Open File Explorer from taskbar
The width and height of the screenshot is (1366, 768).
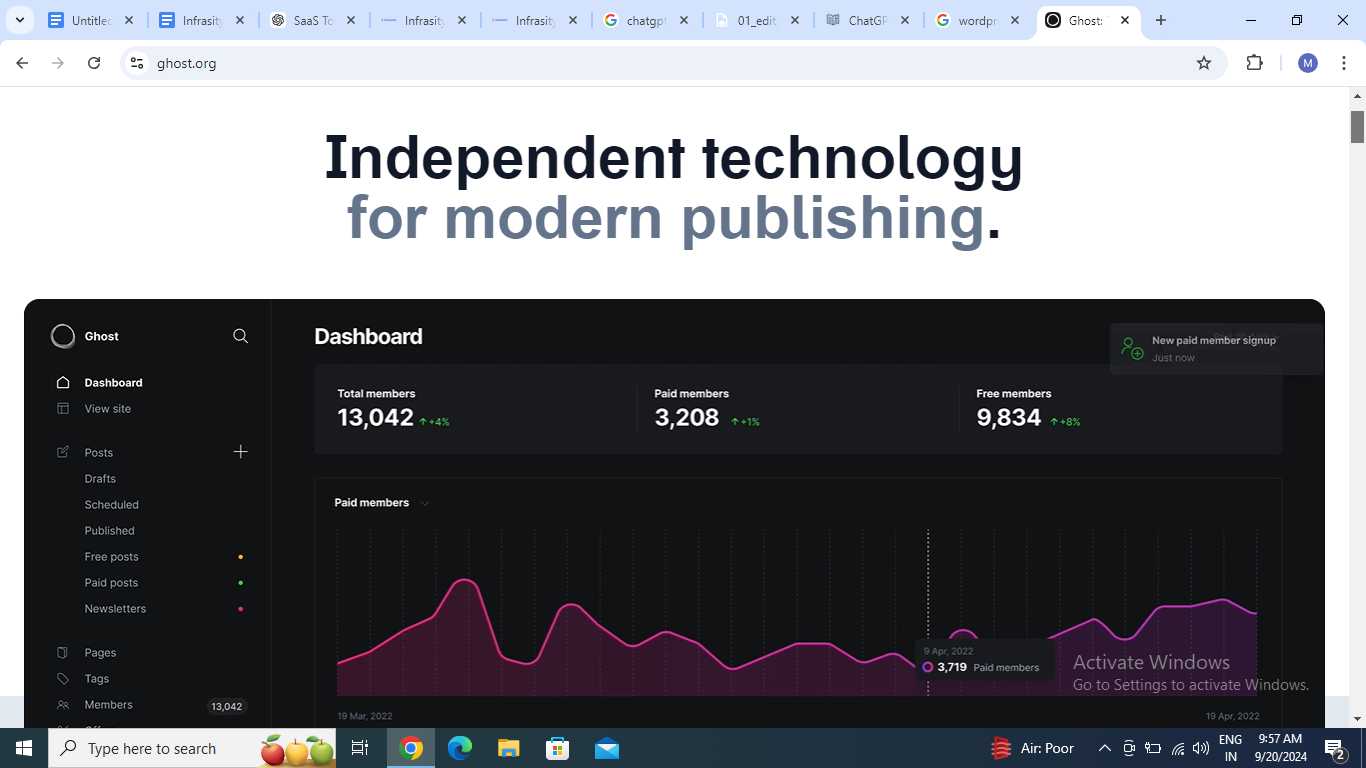point(509,748)
